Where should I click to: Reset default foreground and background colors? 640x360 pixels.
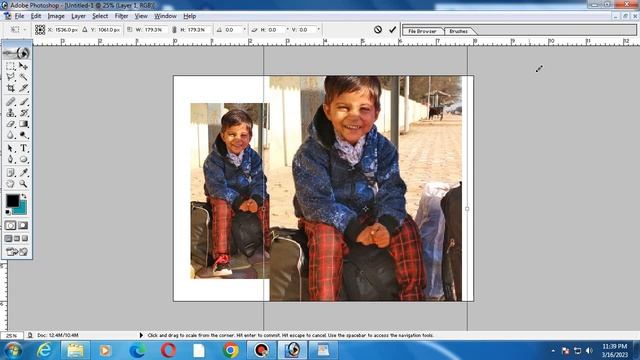click(8, 212)
